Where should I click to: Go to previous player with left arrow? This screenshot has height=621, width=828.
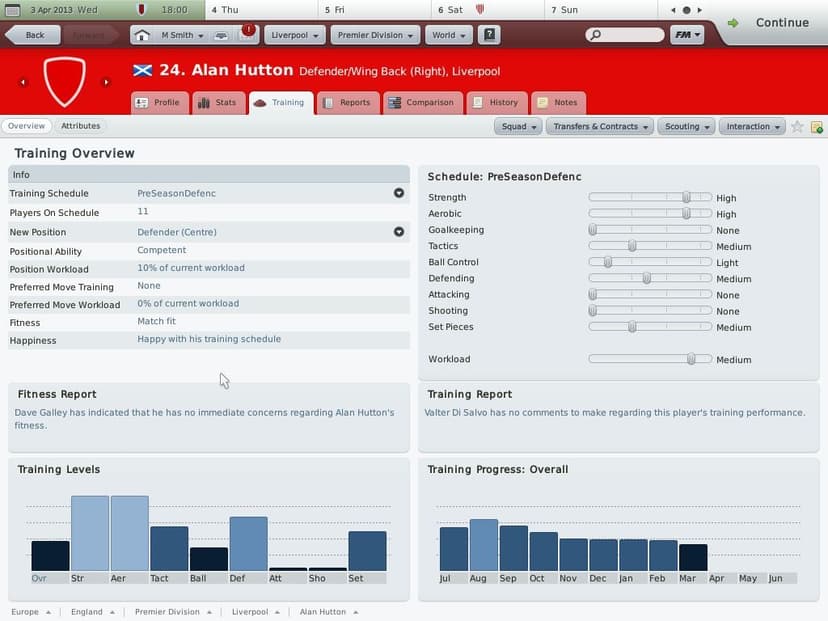(23, 82)
